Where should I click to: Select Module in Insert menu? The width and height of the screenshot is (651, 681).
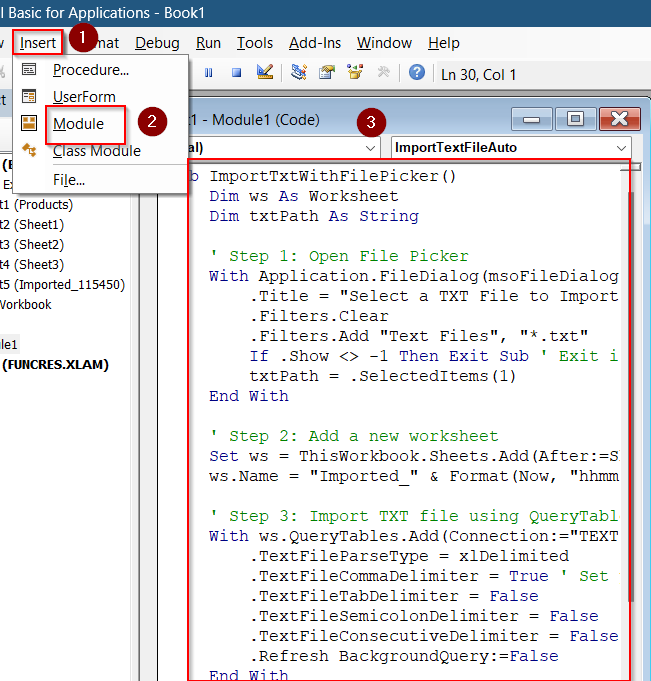point(78,124)
